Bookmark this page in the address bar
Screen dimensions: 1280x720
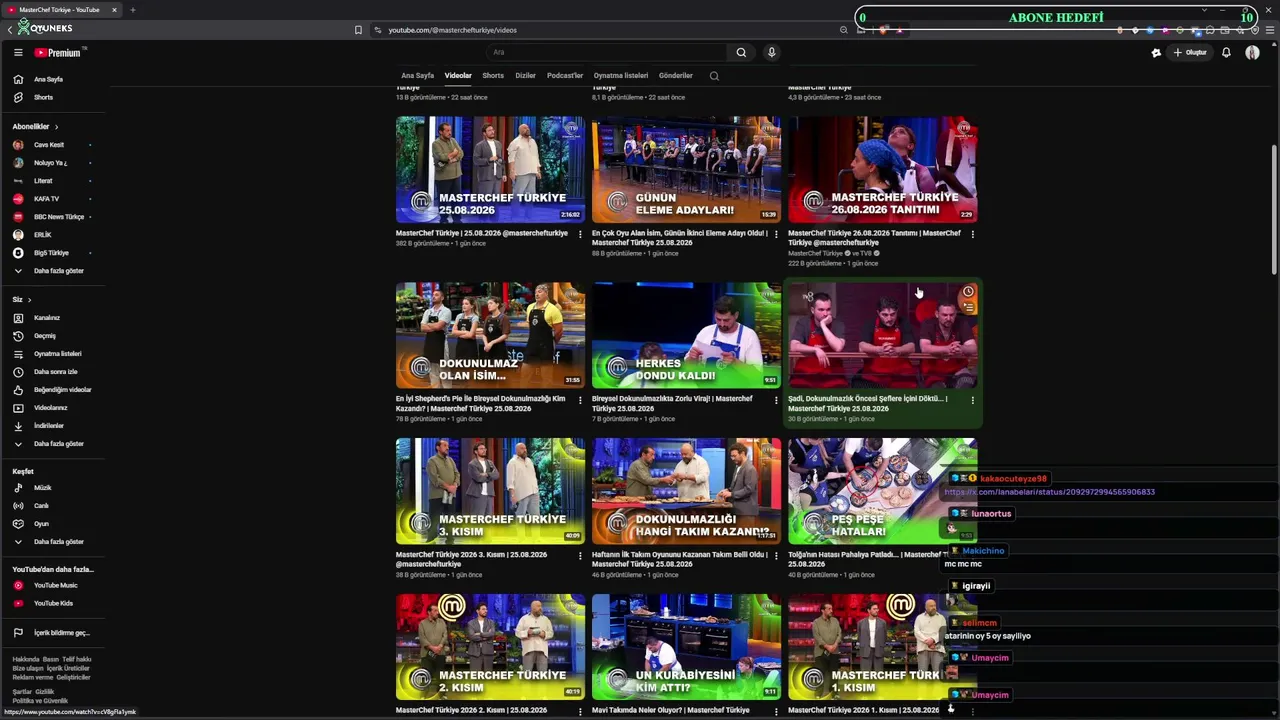click(x=358, y=30)
